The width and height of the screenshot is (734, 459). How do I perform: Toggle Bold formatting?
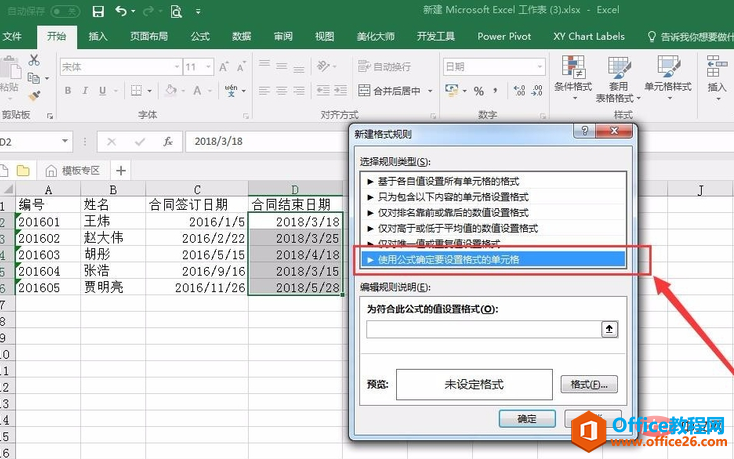tap(68, 91)
